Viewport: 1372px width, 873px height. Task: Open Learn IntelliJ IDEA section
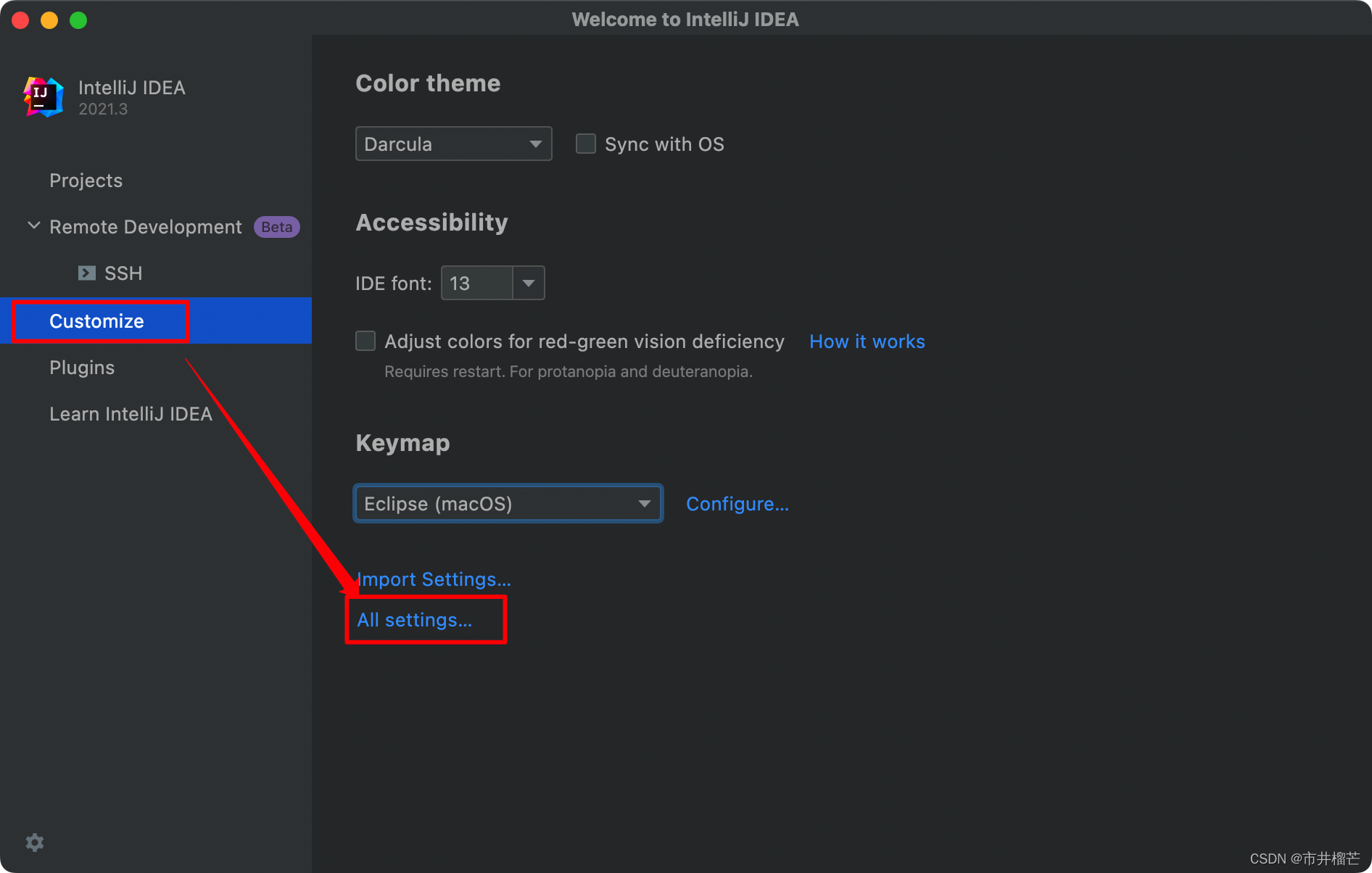131,414
